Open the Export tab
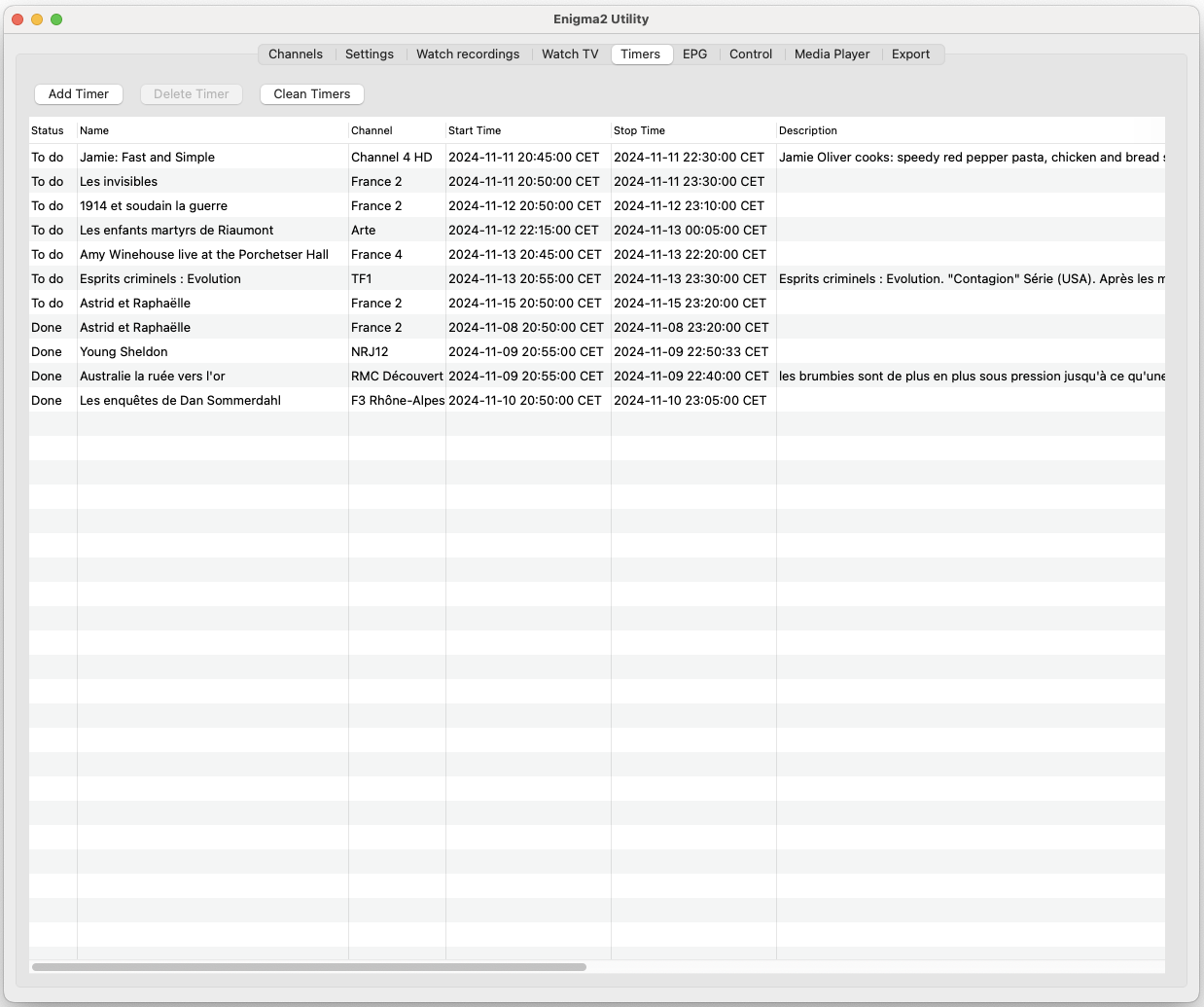The width and height of the screenshot is (1204, 1007). click(x=911, y=54)
